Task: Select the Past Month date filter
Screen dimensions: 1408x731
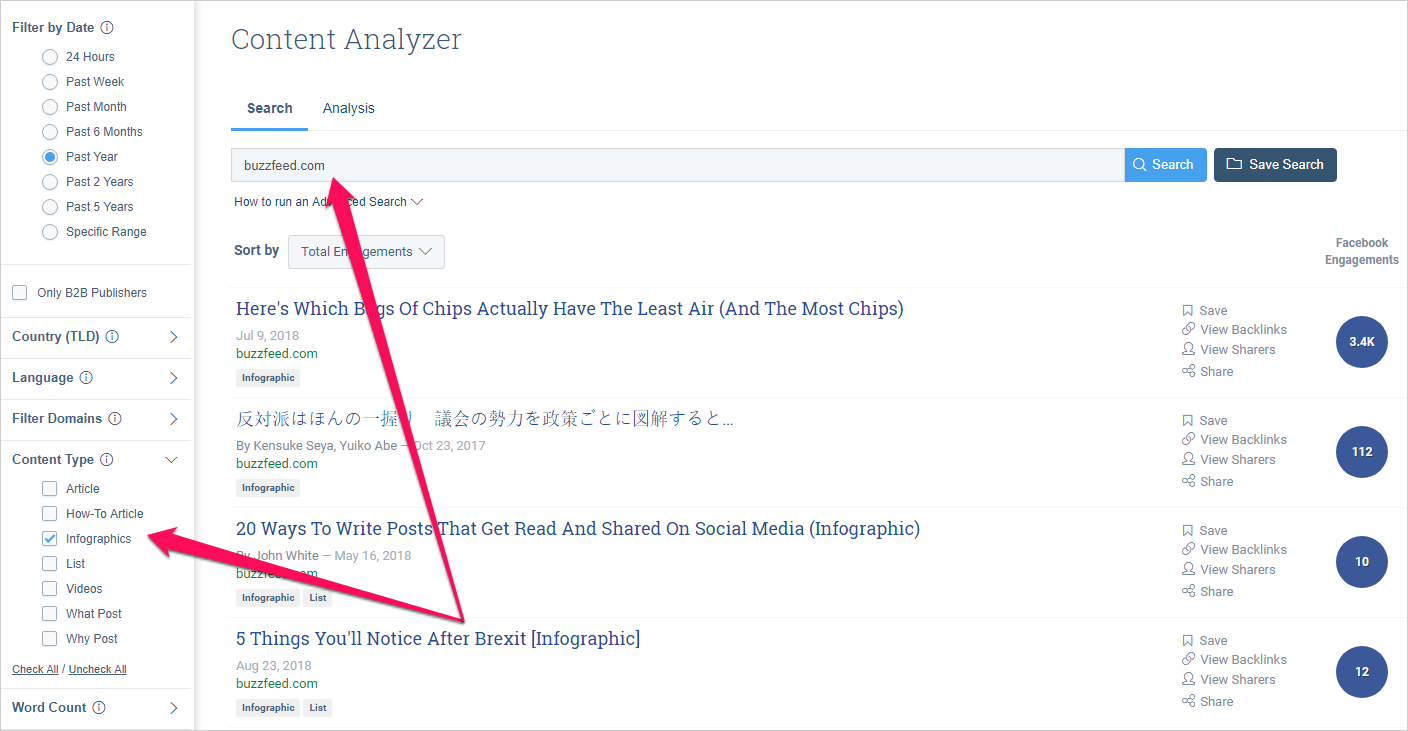Action: pyautogui.click(x=50, y=107)
